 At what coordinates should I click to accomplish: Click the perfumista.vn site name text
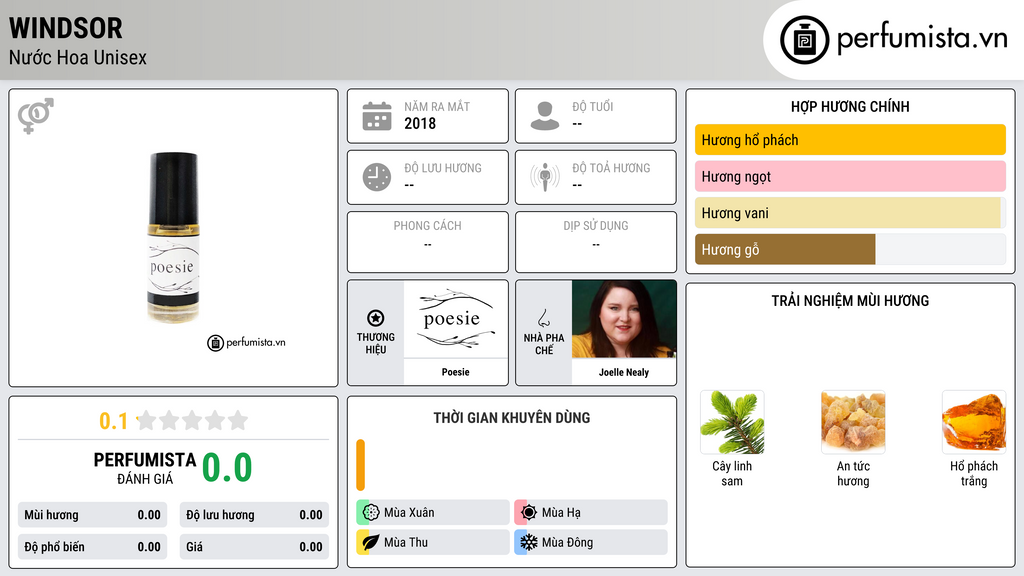pyautogui.click(x=922, y=38)
